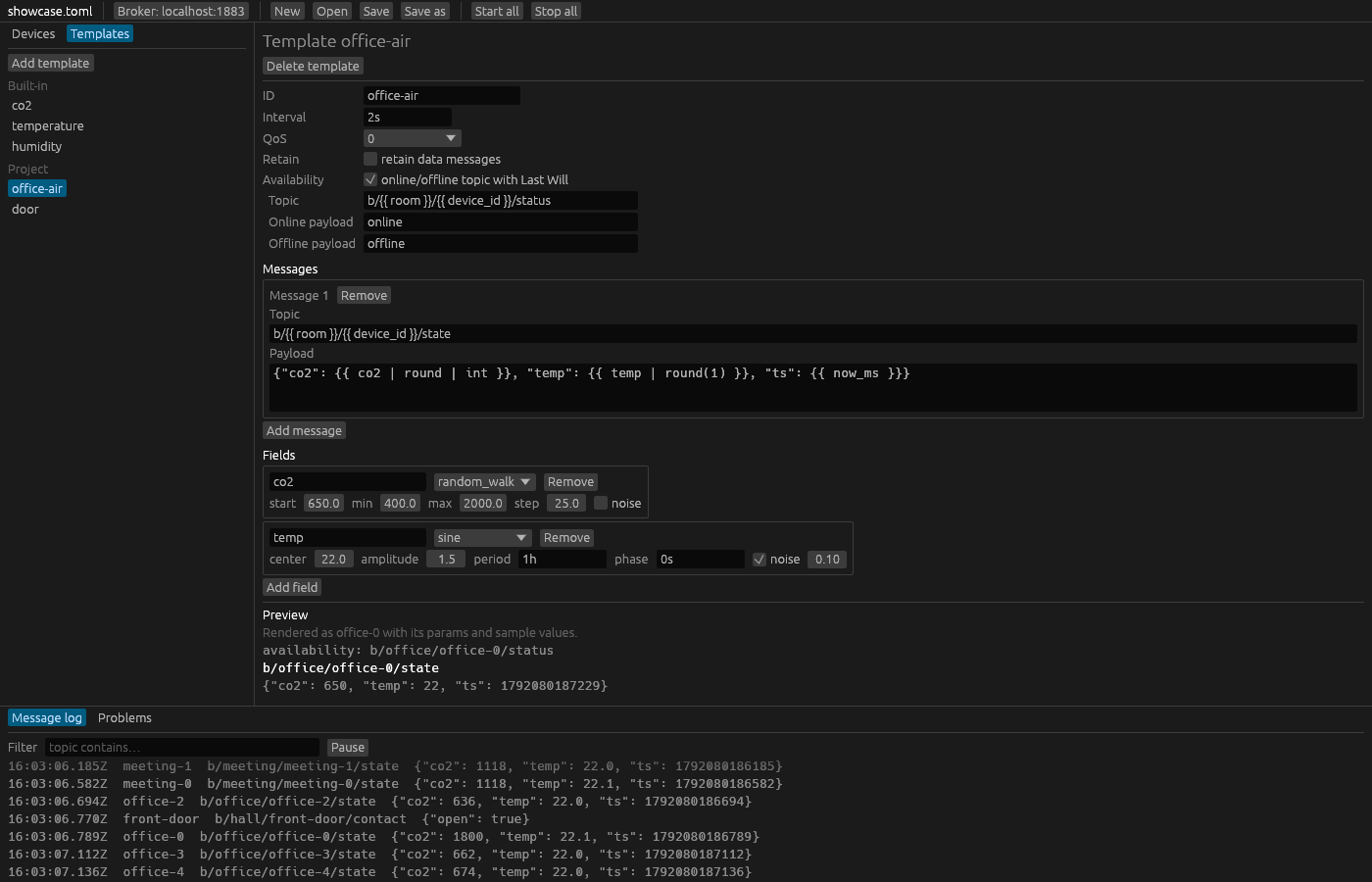Image resolution: width=1372 pixels, height=882 pixels.
Task: Click the New button
Action: (x=287, y=11)
